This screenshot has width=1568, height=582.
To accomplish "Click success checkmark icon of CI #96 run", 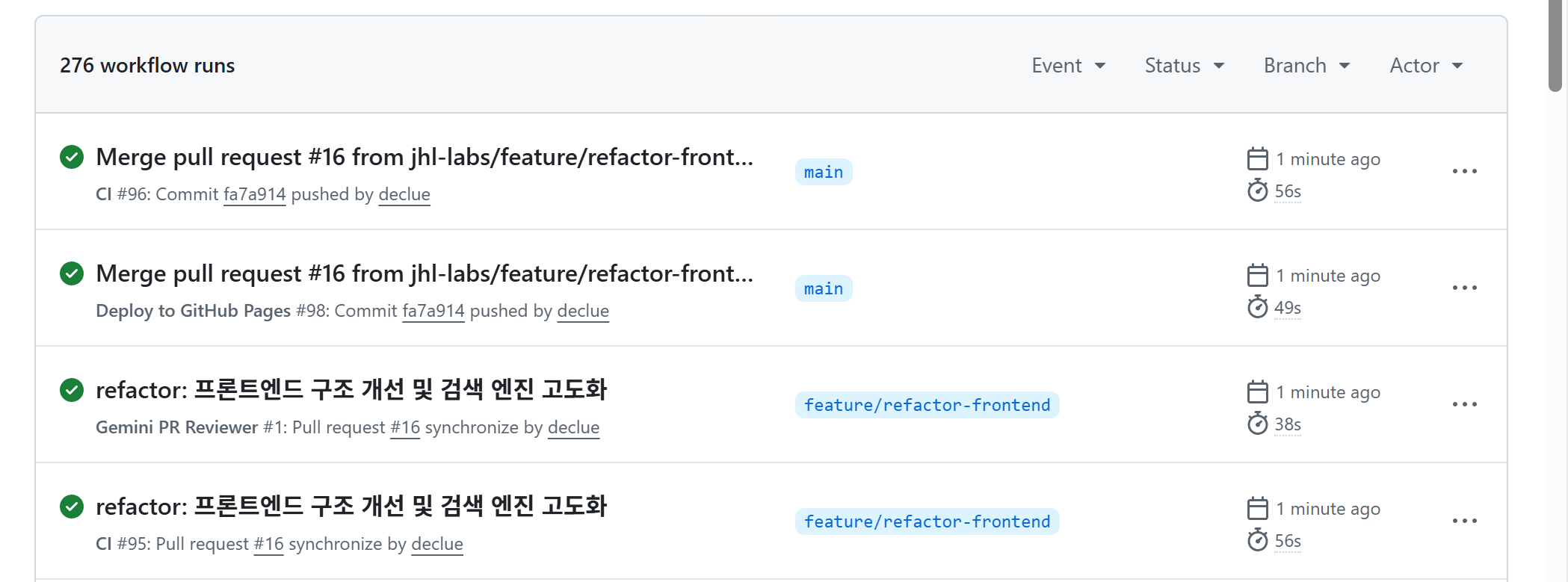I will pyautogui.click(x=72, y=158).
